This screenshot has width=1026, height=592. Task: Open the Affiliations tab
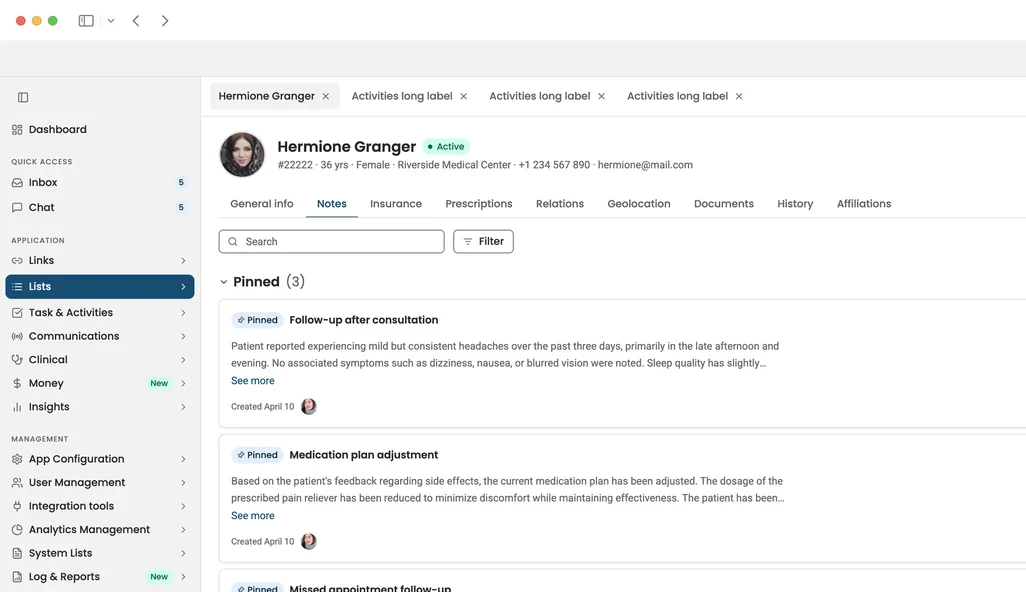click(x=864, y=203)
